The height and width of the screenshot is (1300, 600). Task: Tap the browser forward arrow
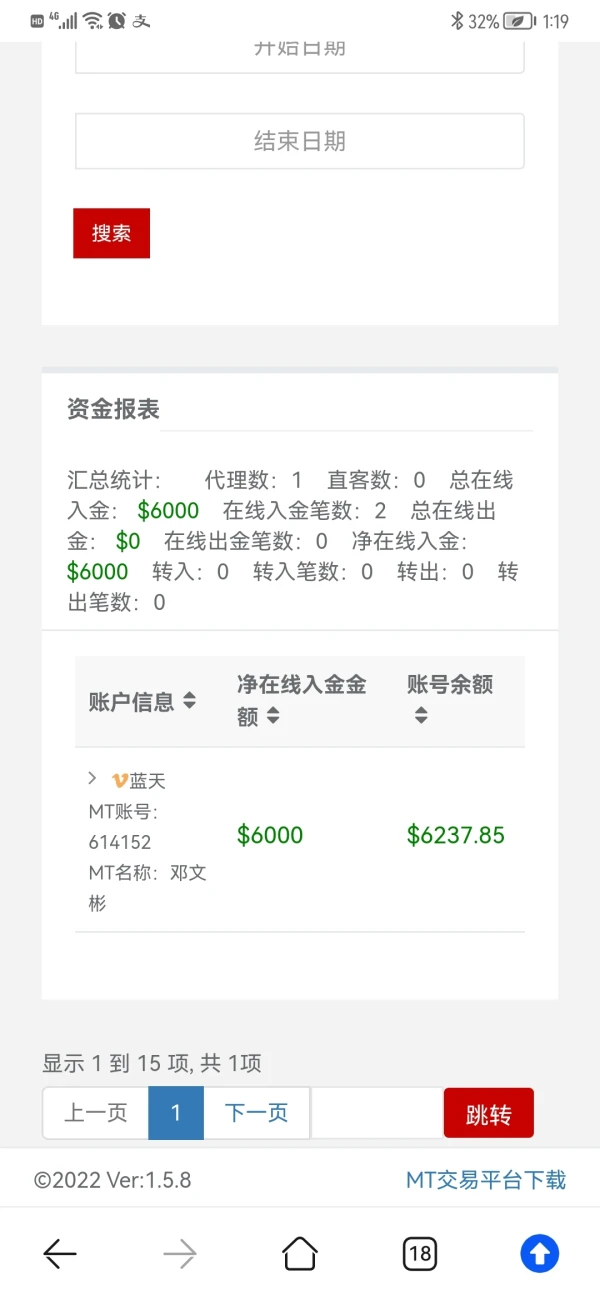(180, 1253)
